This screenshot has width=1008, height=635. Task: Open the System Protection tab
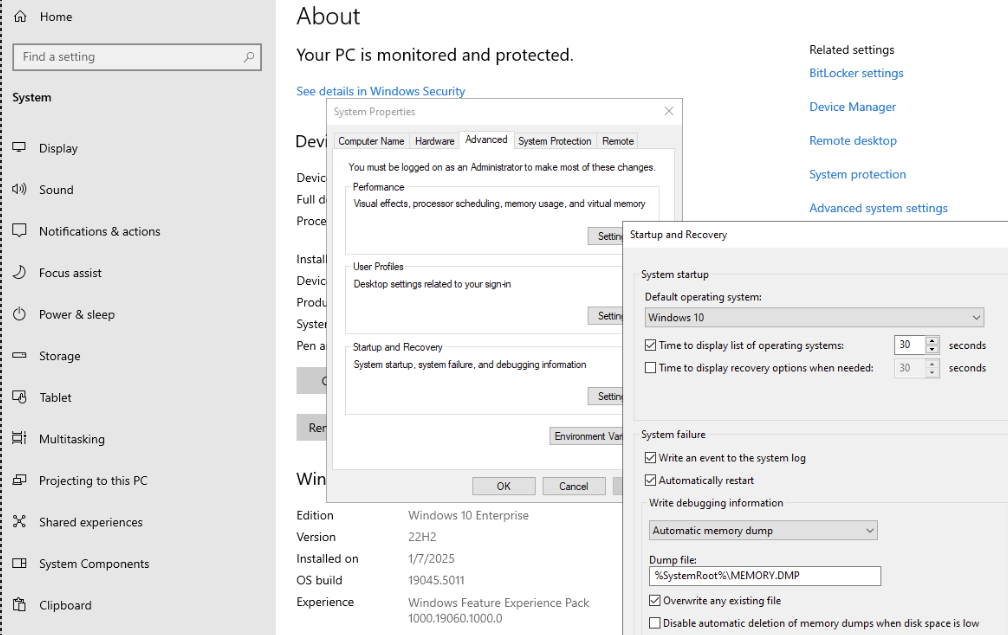pyautogui.click(x=555, y=141)
